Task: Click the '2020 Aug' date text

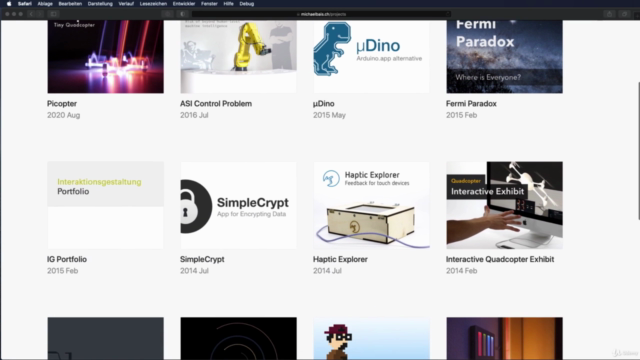Action: 63,115
